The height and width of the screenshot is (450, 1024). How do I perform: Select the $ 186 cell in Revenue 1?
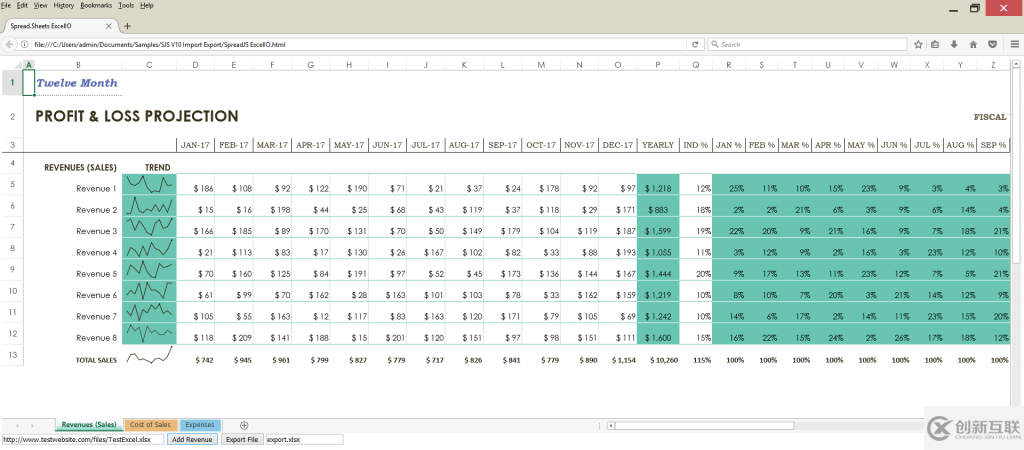point(195,188)
